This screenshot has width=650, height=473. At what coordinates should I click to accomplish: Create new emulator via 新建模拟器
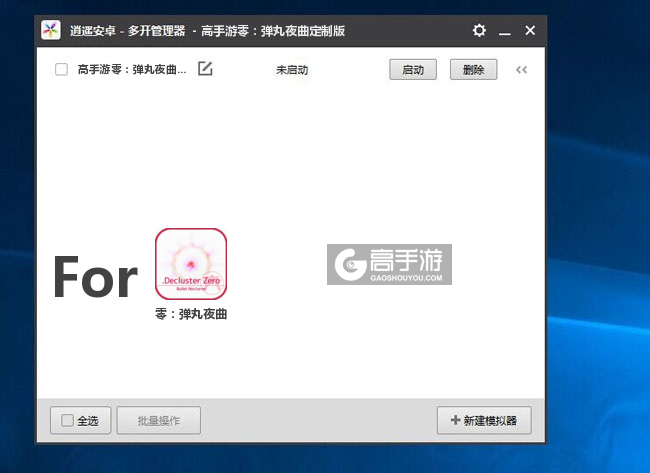pyautogui.click(x=484, y=420)
